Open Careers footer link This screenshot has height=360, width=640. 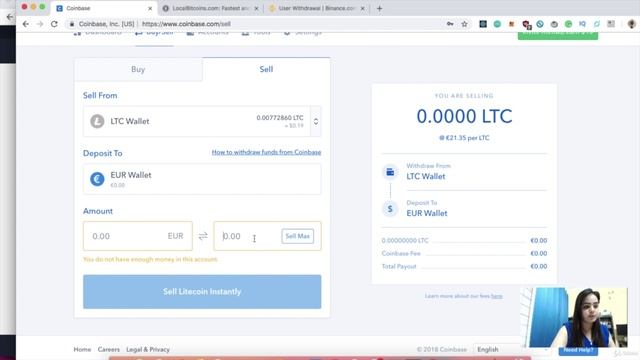tap(109, 349)
